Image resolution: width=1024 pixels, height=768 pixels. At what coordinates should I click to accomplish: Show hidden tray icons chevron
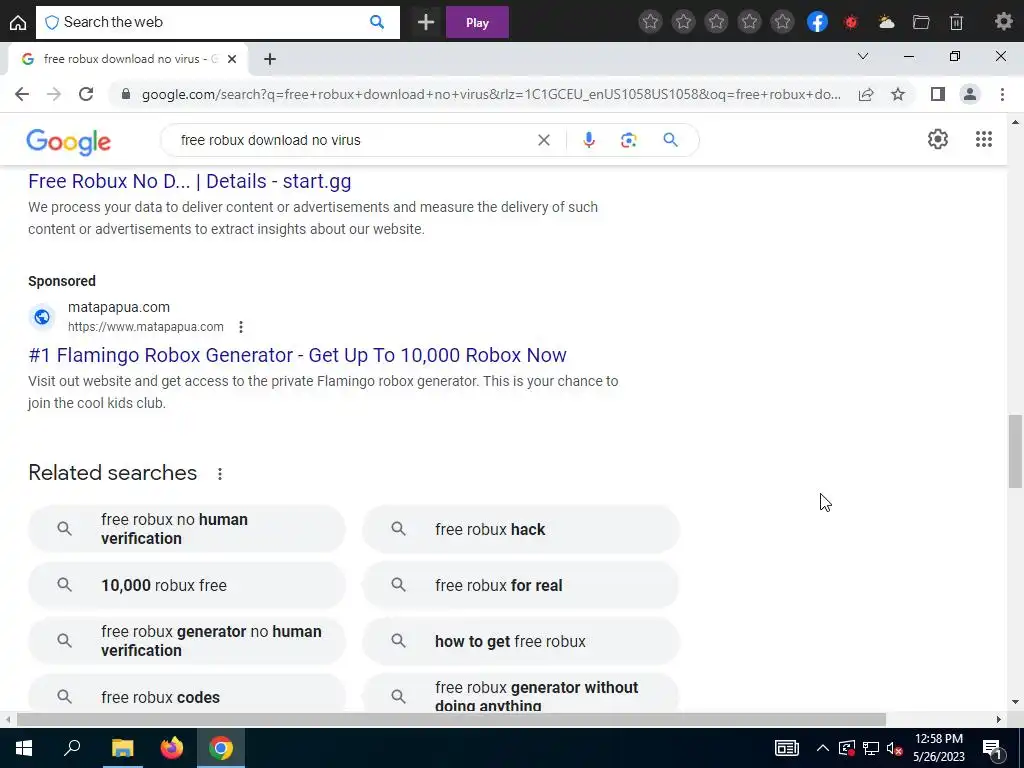[823, 748]
